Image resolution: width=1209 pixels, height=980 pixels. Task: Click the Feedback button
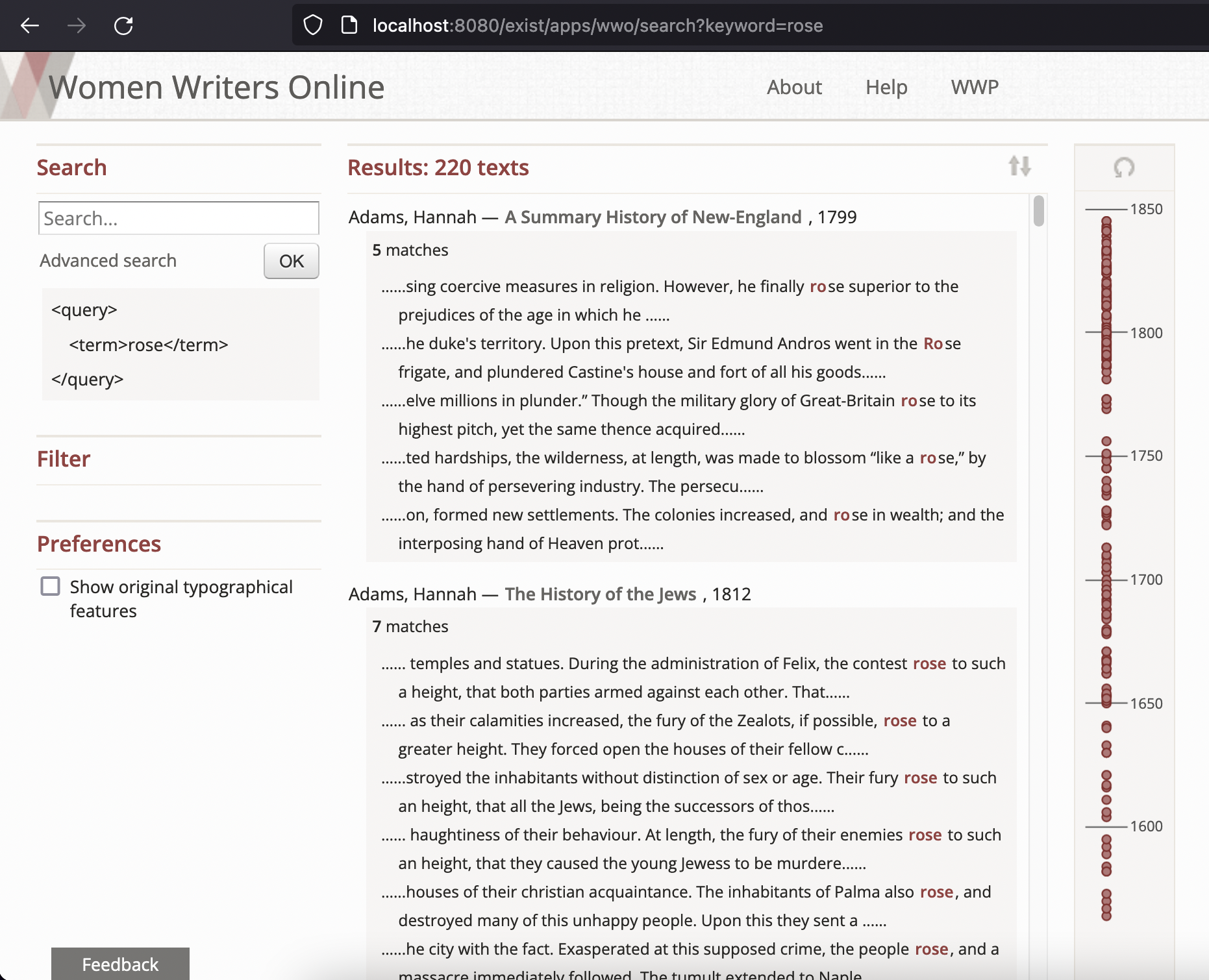[120, 964]
